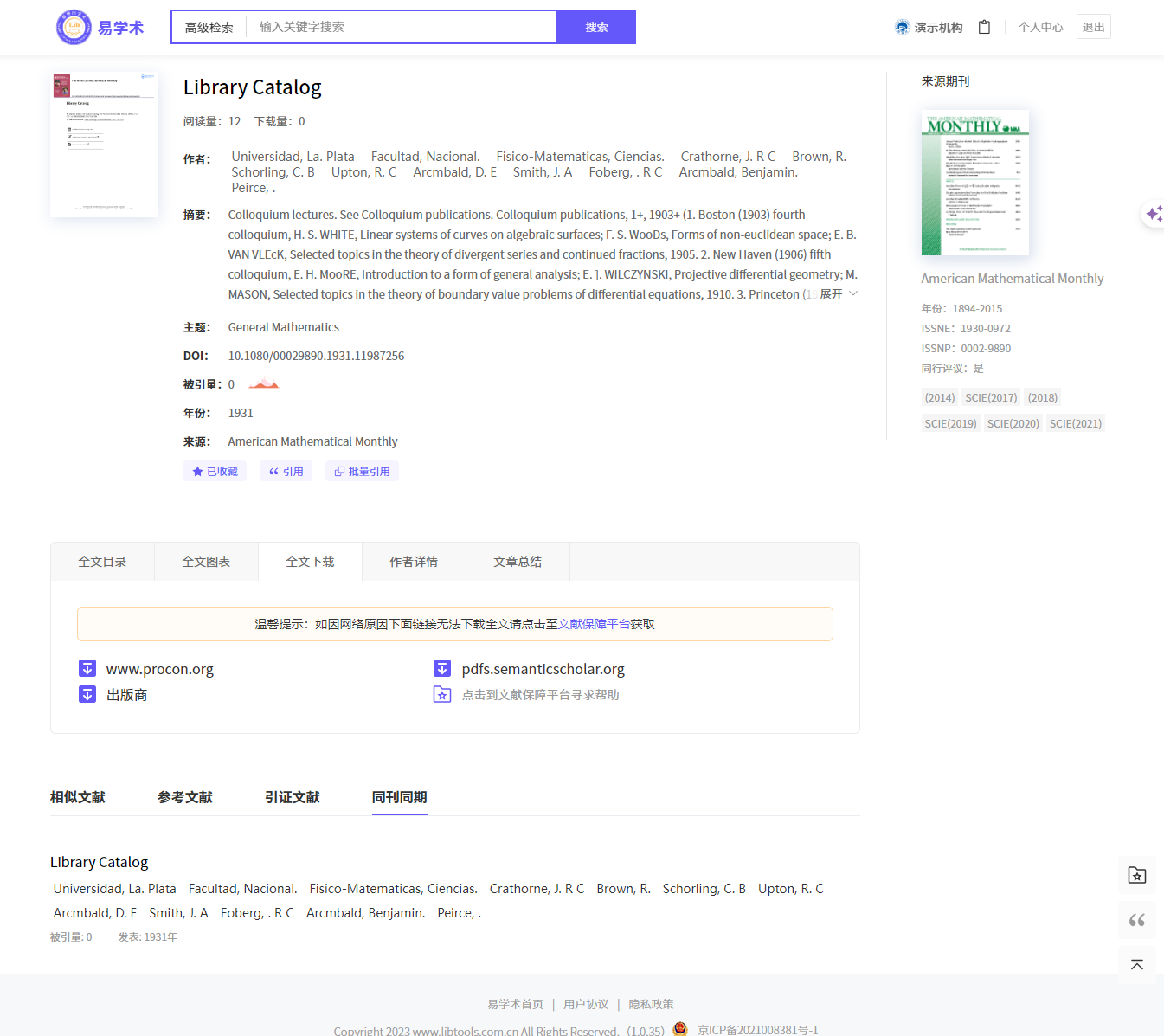
Task: Click the 搜索 search button
Action: (596, 27)
